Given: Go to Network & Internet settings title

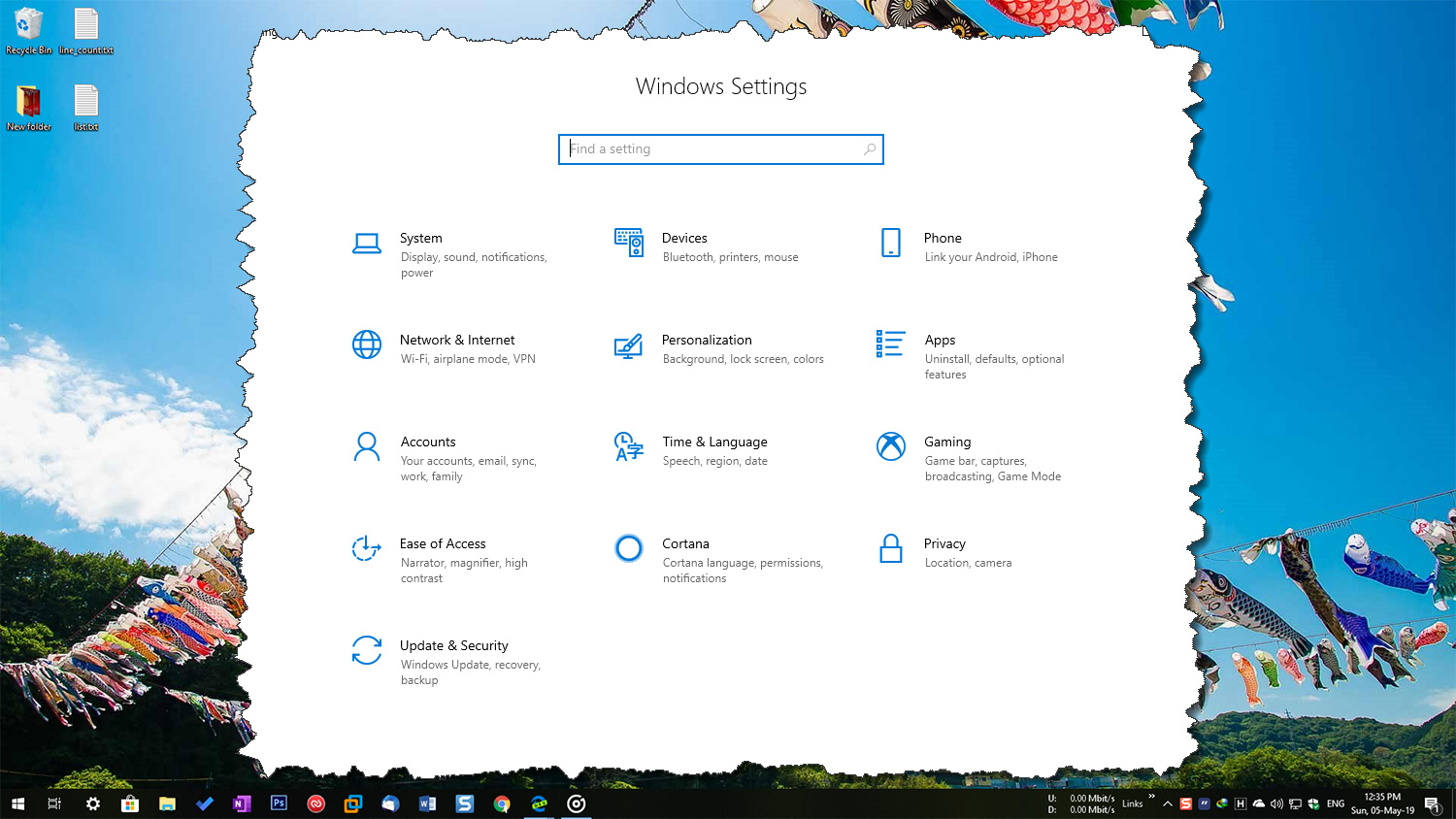Looking at the screenshot, I should click(x=457, y=340).
